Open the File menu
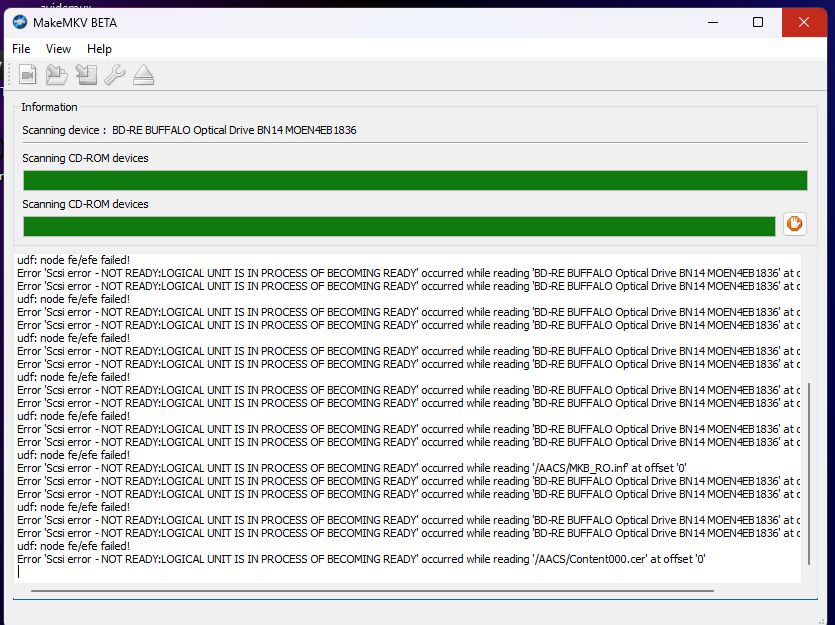Image resolution: width=835 pixels, height=625 pixels. coord(21,49)
